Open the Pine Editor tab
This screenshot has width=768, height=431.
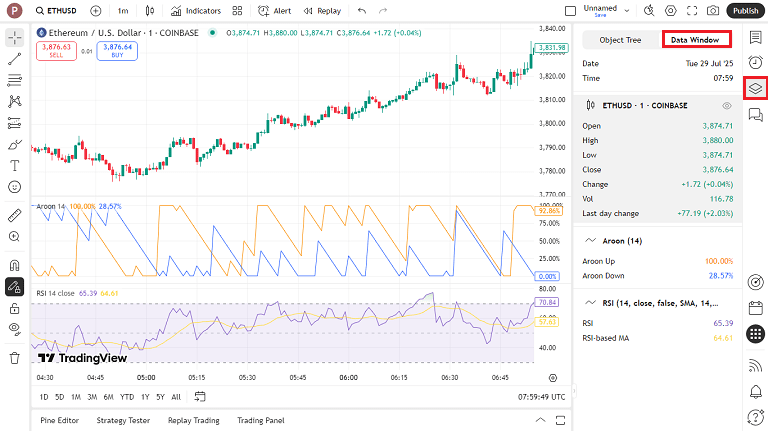[x=59, y=420]
